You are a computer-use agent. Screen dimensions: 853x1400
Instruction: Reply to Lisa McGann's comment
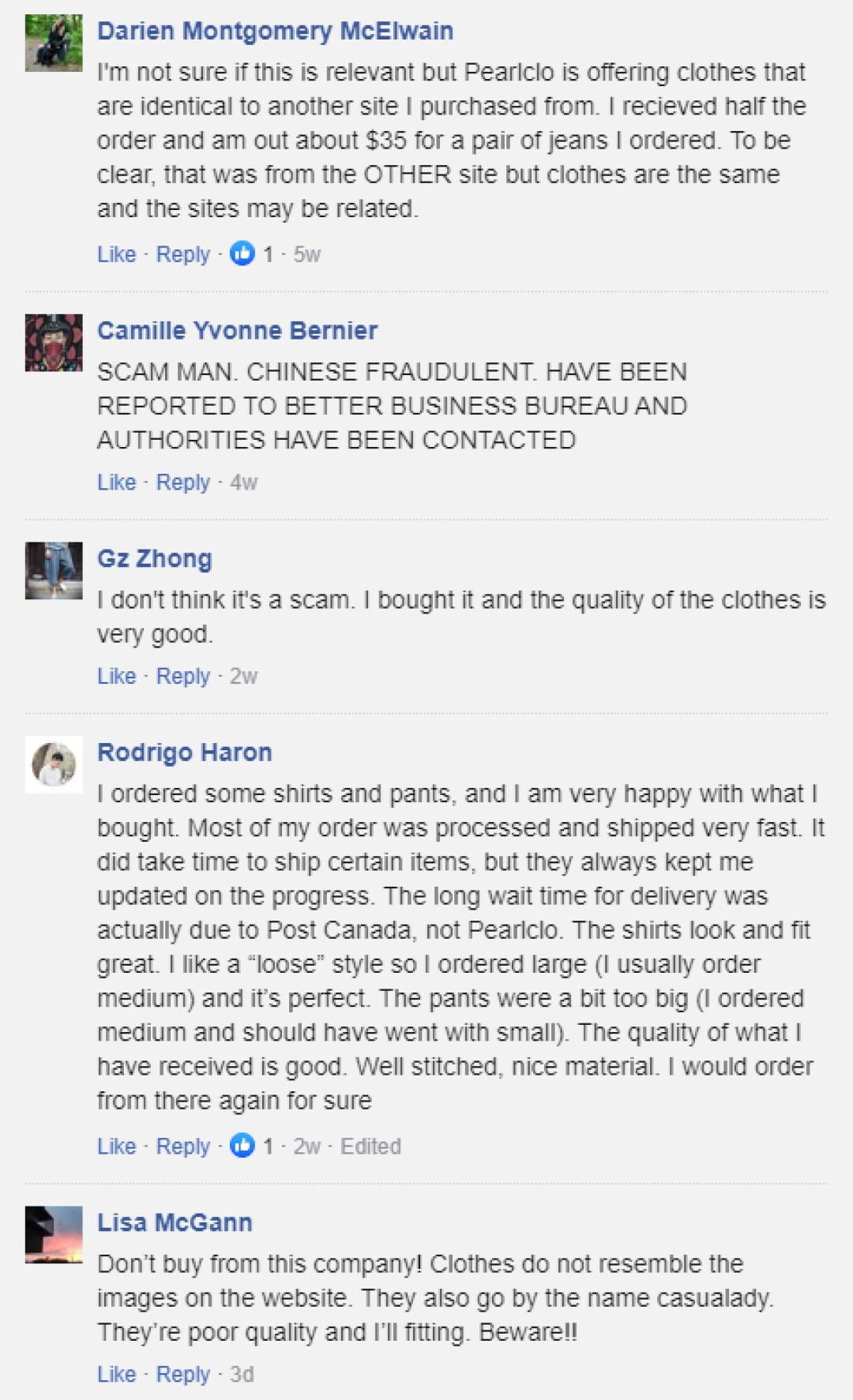[182, 1374]
